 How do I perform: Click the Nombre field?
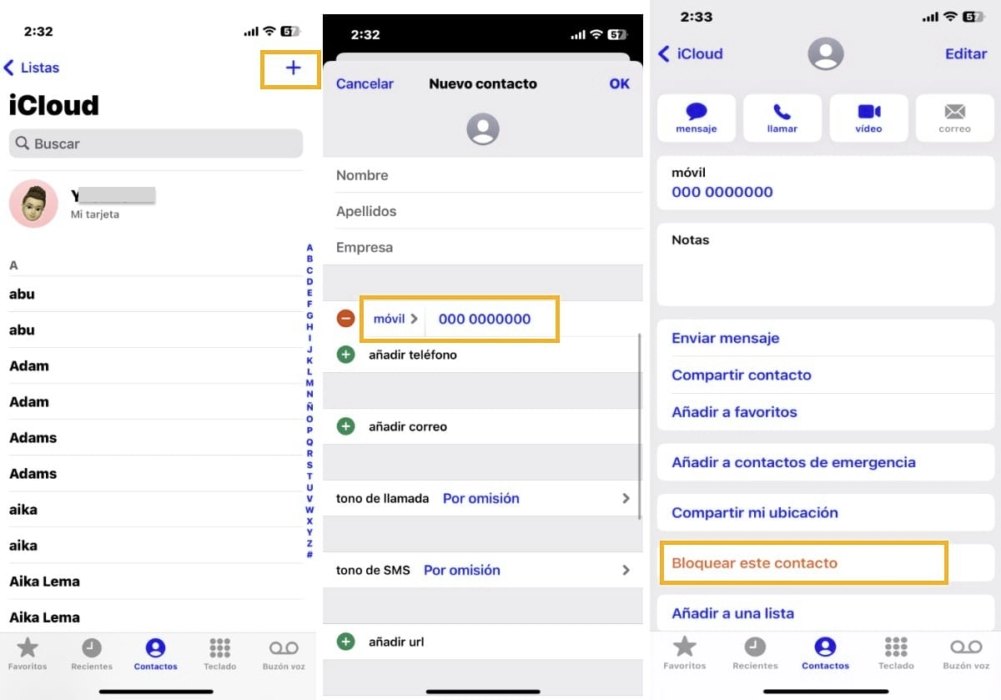tap(488, 175)
